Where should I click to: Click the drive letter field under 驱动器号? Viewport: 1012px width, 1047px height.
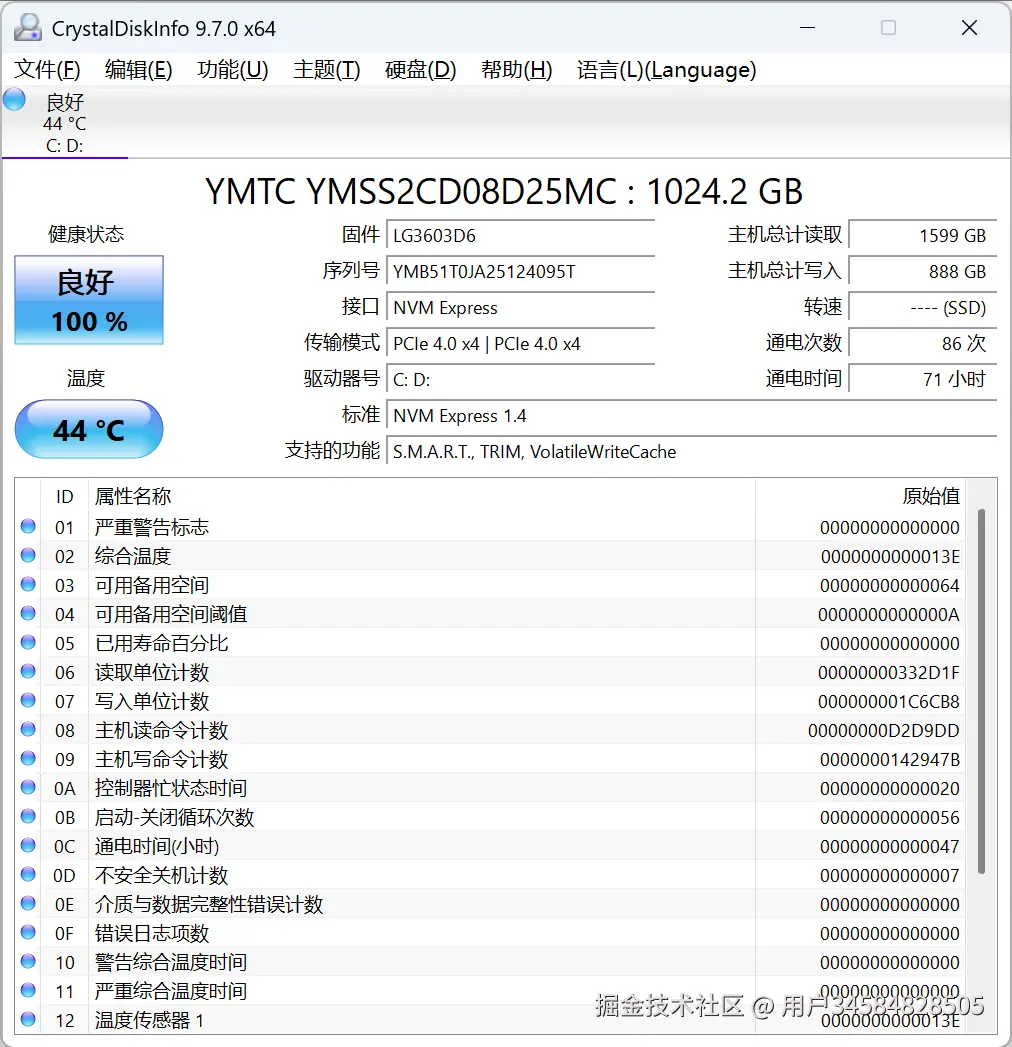click(x=520, y=380)
